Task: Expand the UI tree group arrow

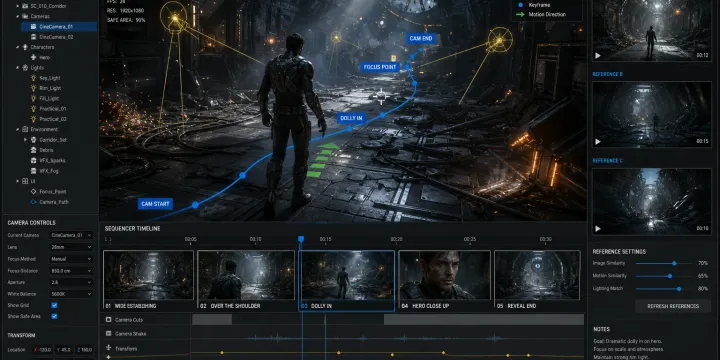Action: point(17,181)
